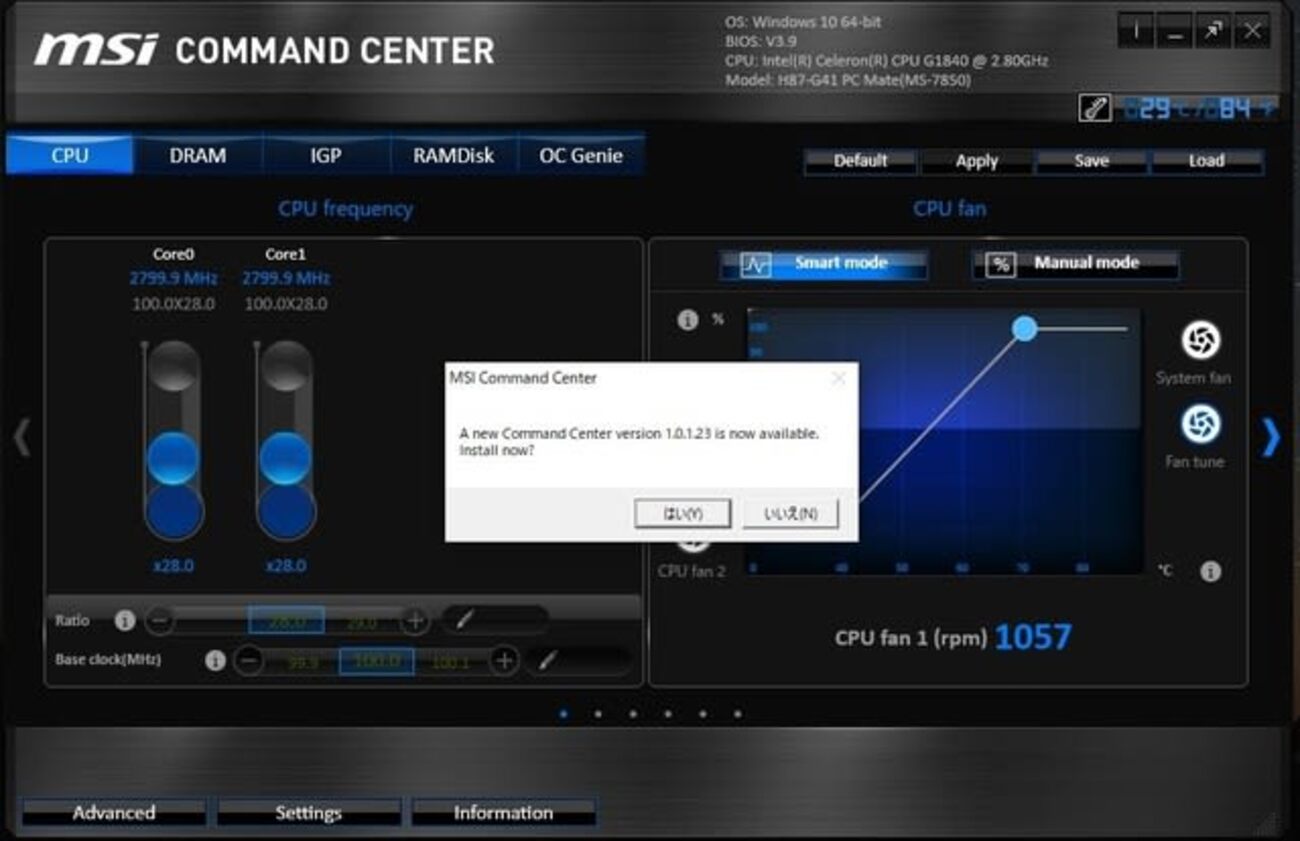Image resolution: width=1300 pixels, height=841 pixels.
Task: Open the Ratio info icon
Action: pos(124,621)
